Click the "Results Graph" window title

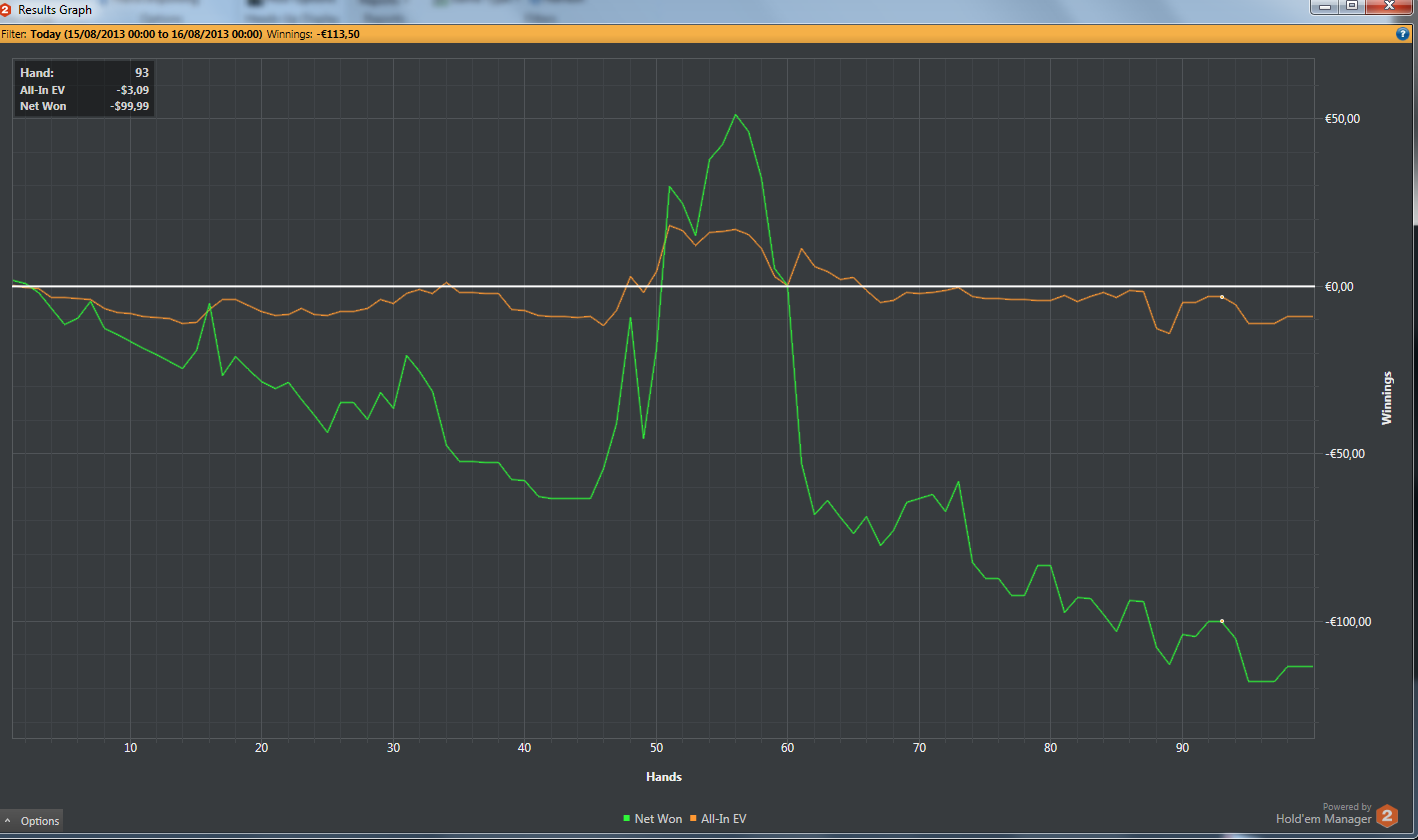(55, 10)
